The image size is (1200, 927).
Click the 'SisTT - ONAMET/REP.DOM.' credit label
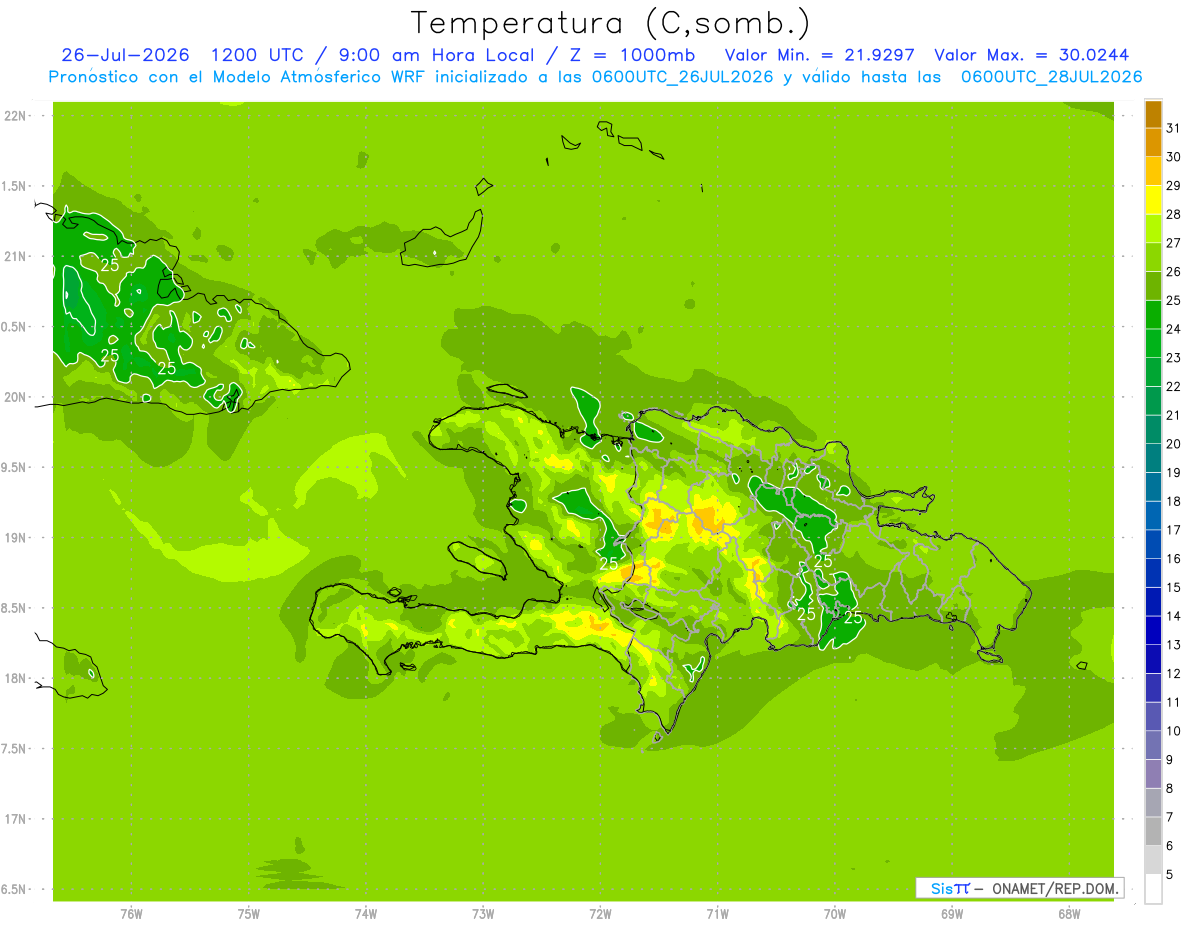coord(1020,888)
